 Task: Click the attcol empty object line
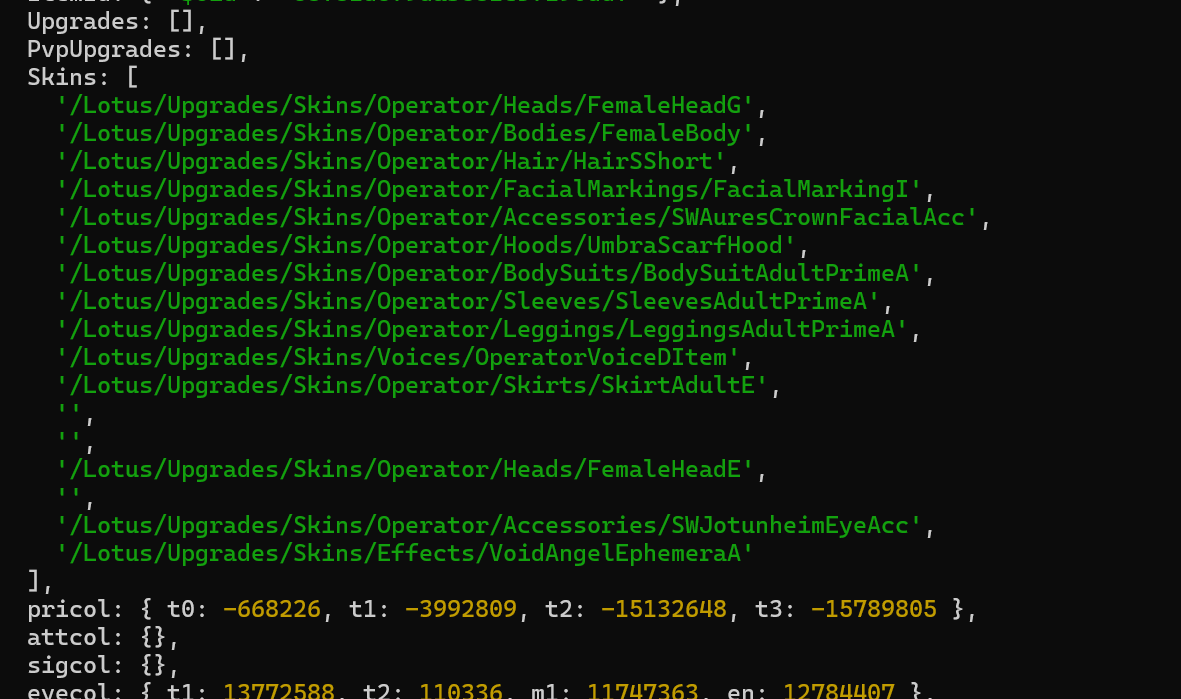[x=103, y=637]
